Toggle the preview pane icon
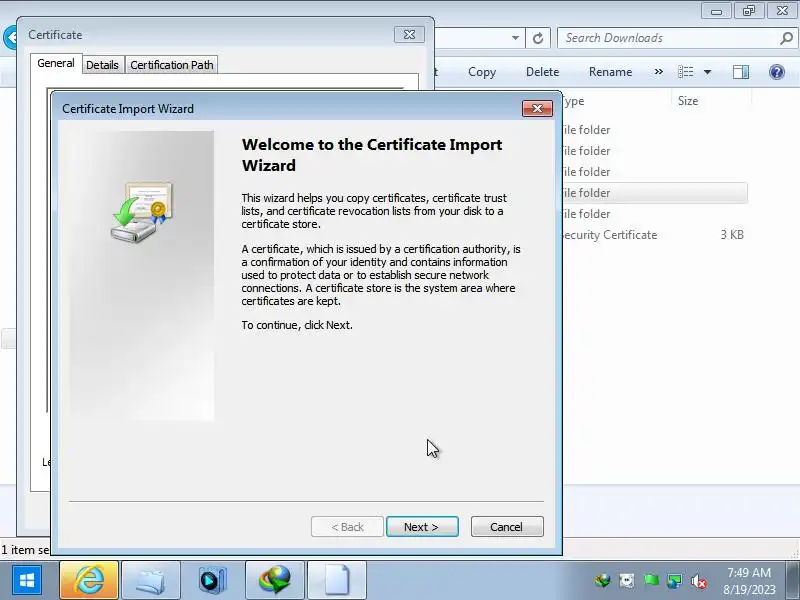The width and height of the screenshot is (800, 600). [741, 72]
